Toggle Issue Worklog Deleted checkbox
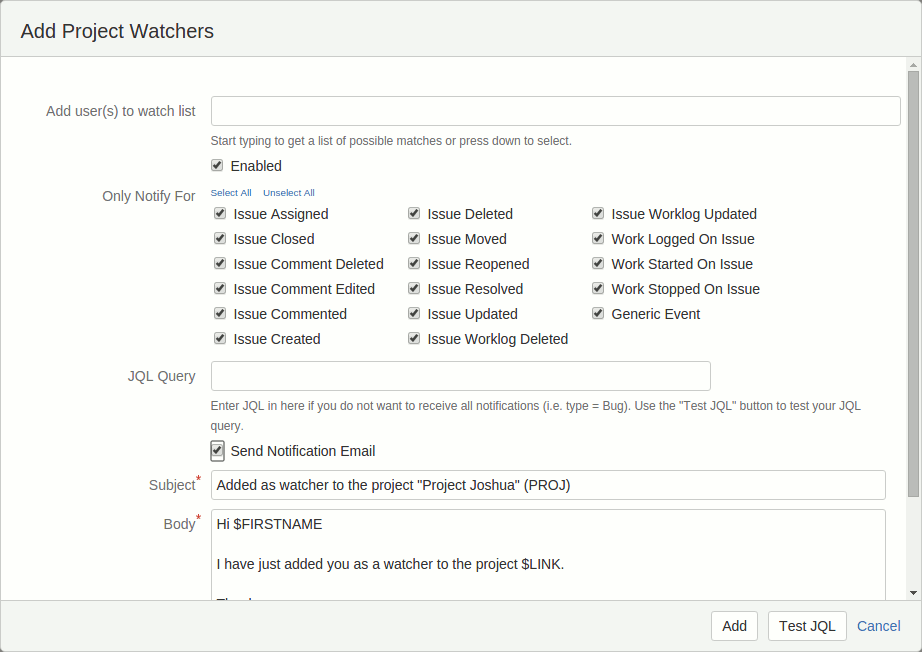Viewport: 922px width, 652px height. click(x=414, y=338)
